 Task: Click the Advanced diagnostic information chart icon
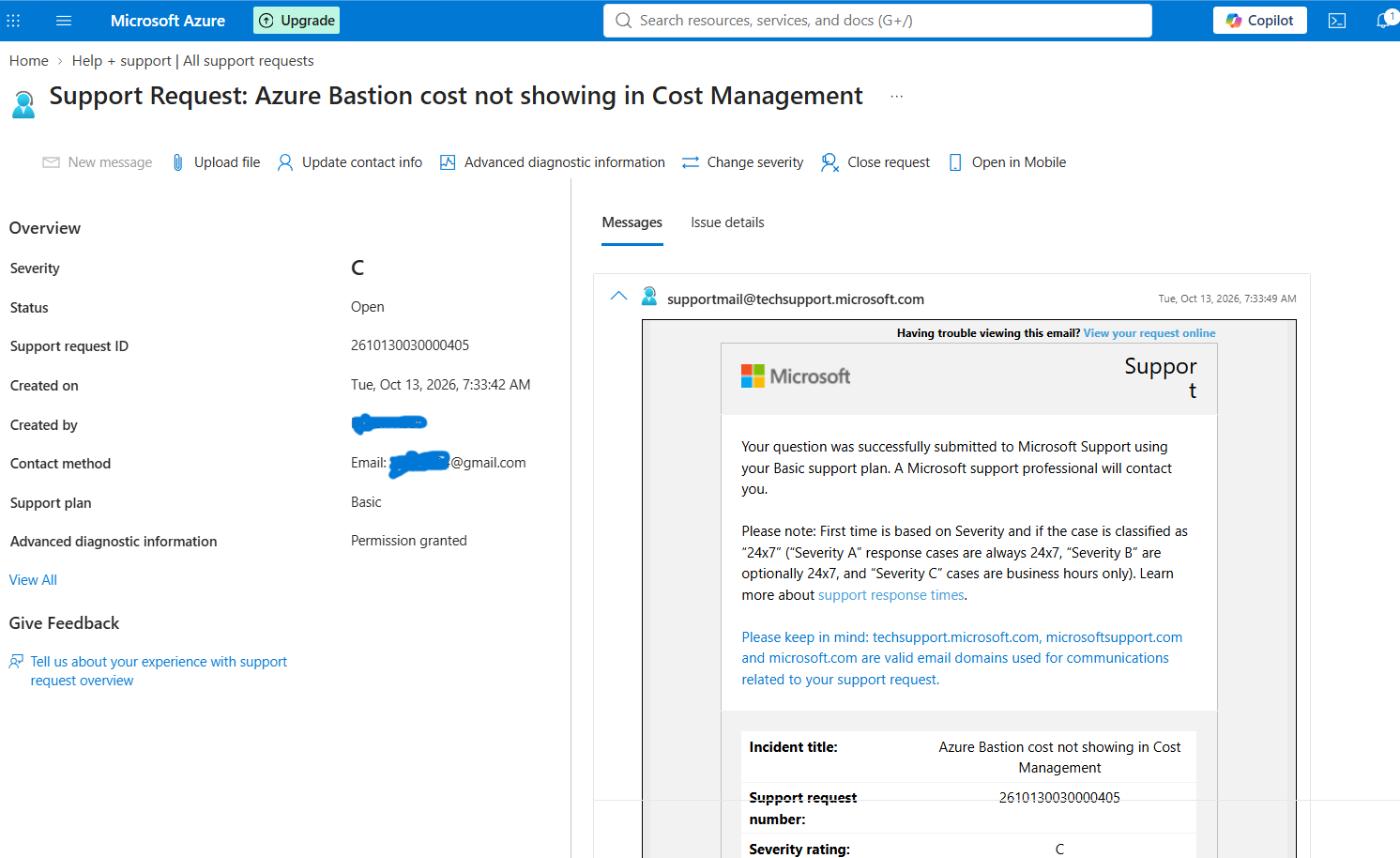click(448, 162)
